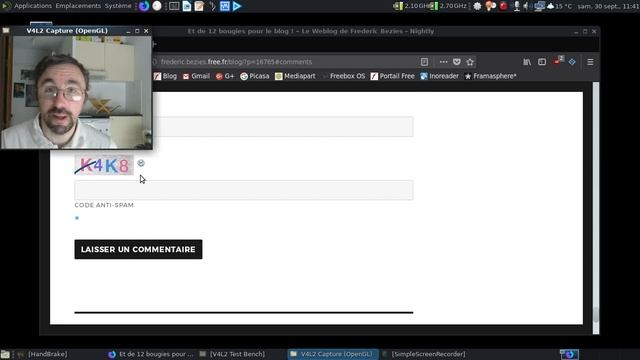
Task: Switch to V4L2 Capture (OpenGL) taskbar entry
Action: [332, 354]
